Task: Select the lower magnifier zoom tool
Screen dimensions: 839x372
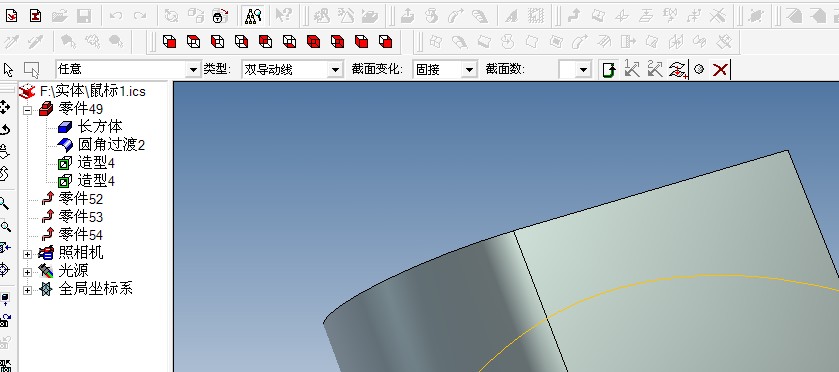Action: pyautogui.click(x=5, y=226)
